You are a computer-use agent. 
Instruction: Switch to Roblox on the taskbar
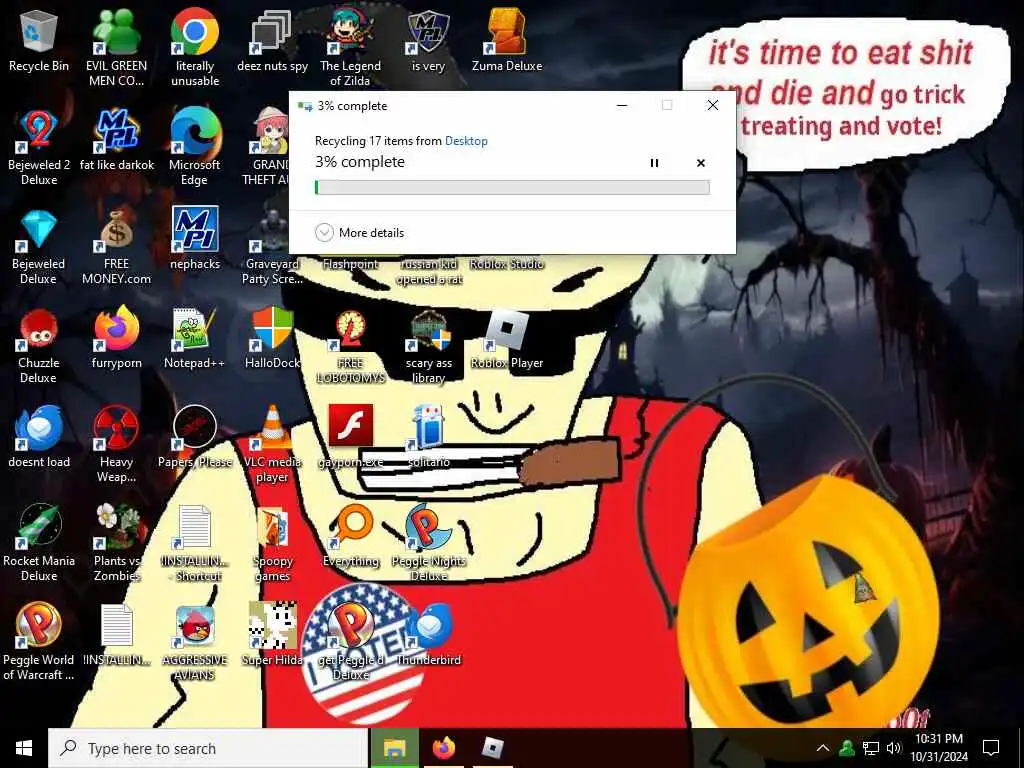pos(493,748)
